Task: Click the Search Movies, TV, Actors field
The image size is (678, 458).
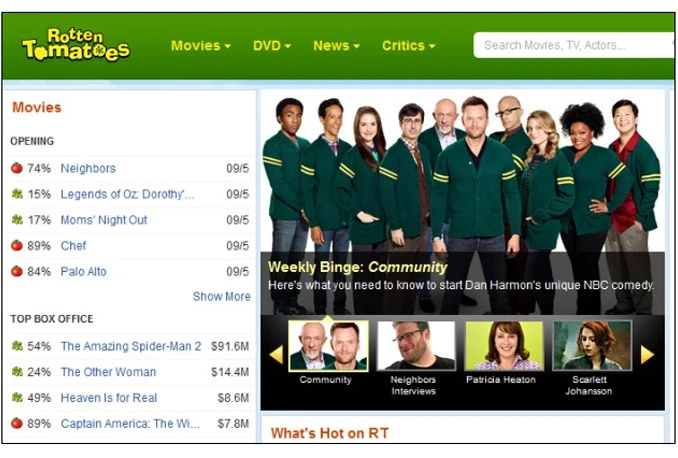Action: tap(574, 45)
